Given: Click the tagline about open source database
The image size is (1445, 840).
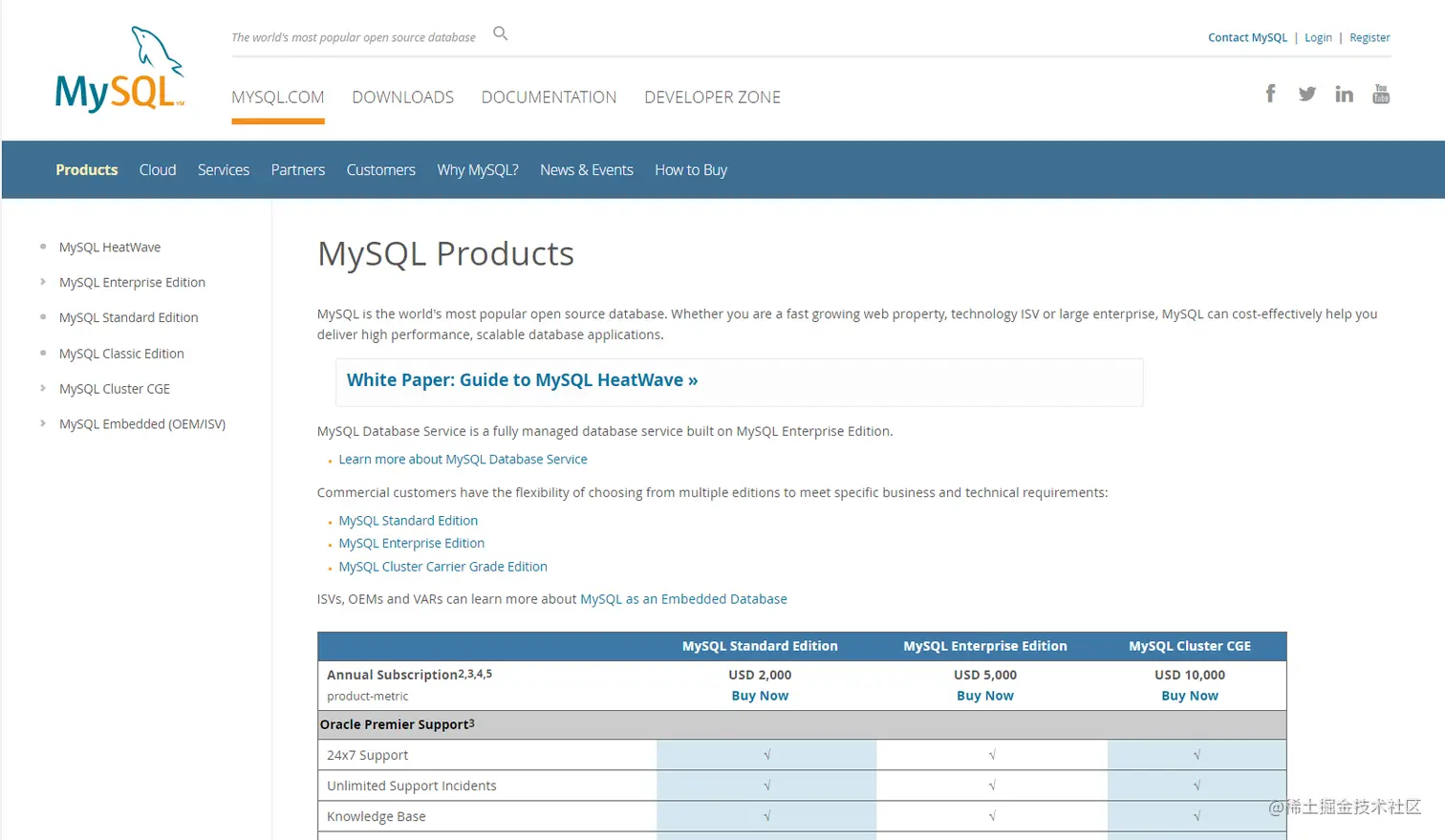Looking at the screenshot, I should click(354, 37).
